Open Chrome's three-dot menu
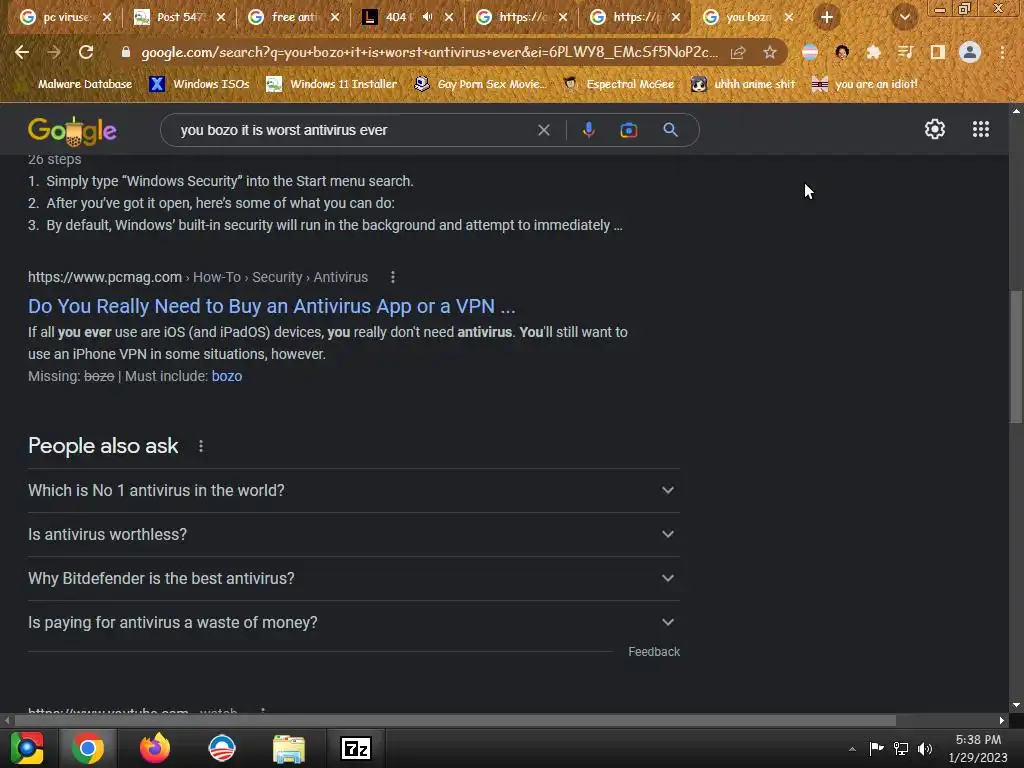This screenshot has height=768, width=1024. coord(1002,52)
